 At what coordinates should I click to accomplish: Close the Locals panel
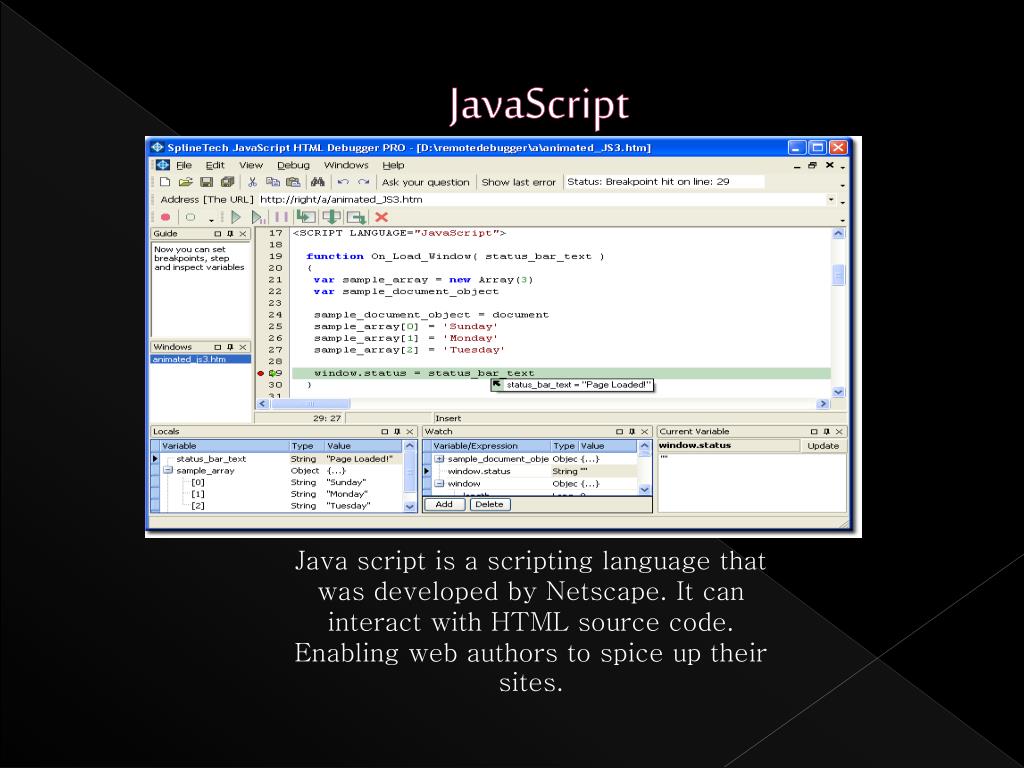tap(409, 432)
